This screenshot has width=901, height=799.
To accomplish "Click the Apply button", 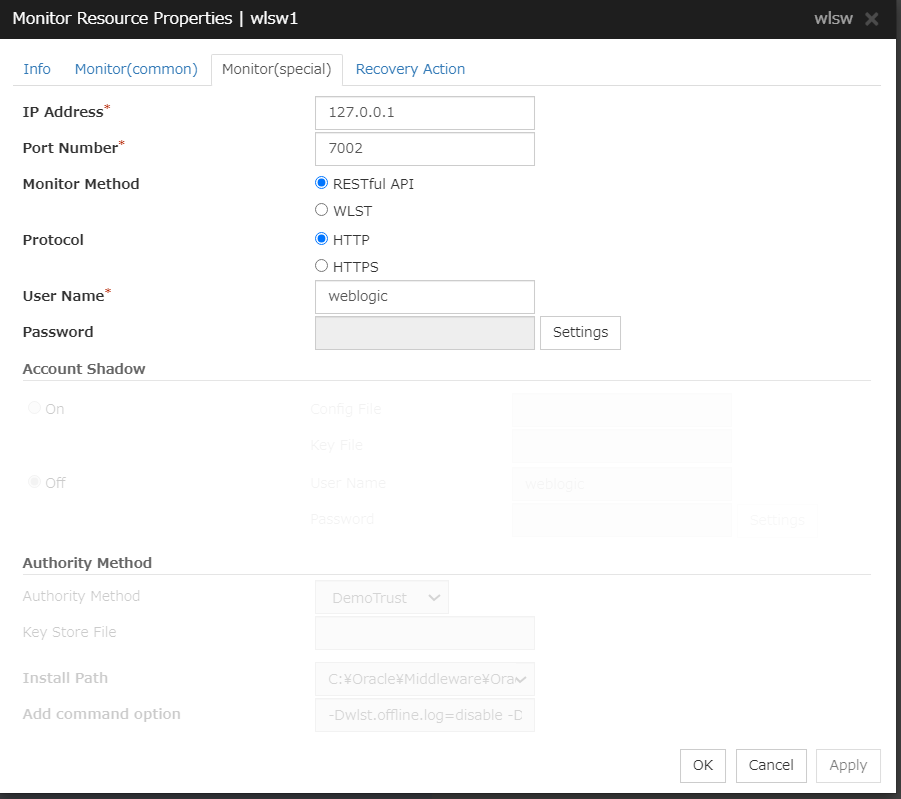I will tap(848, 765).
